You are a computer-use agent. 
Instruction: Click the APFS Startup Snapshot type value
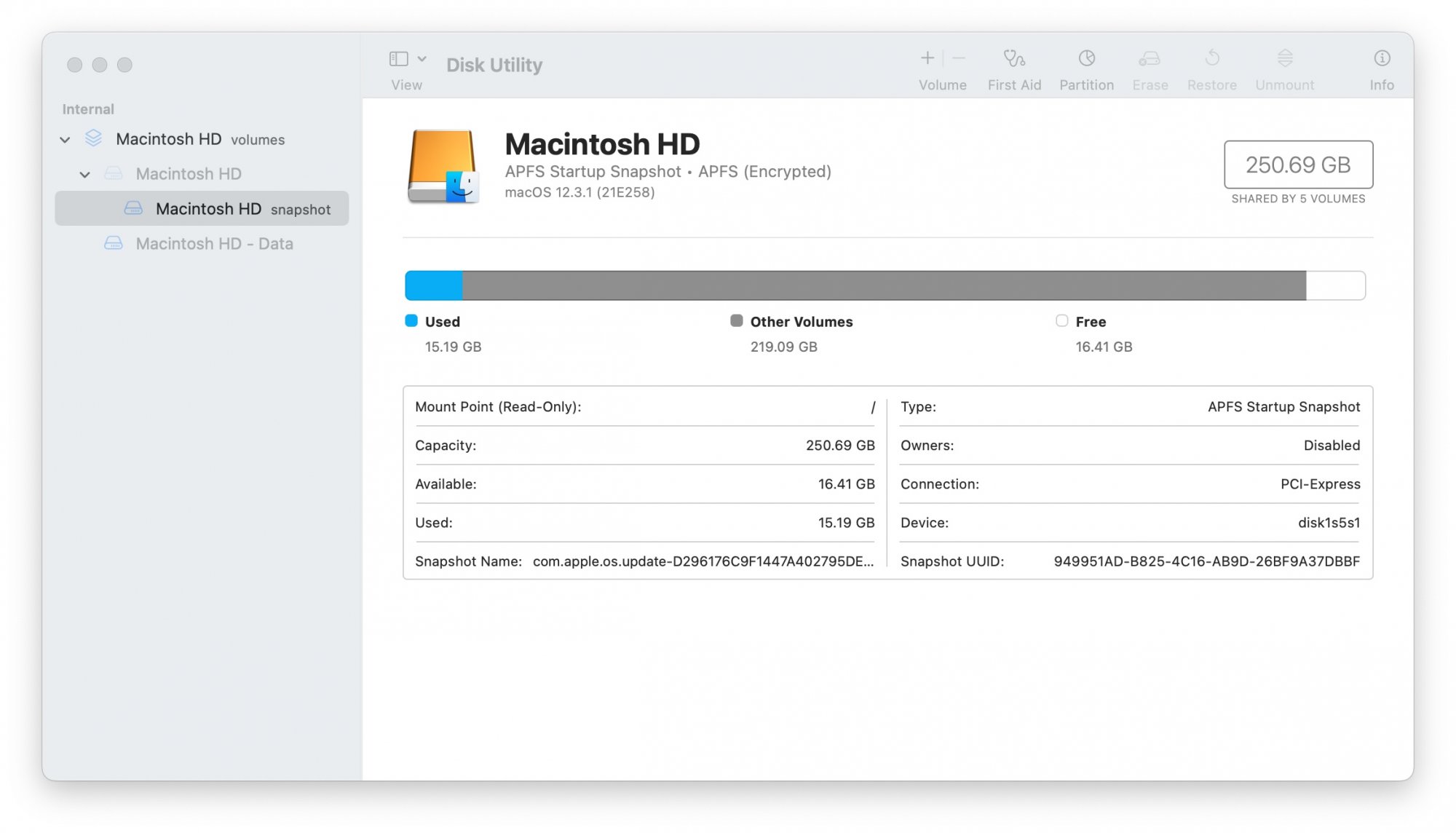1284,407
